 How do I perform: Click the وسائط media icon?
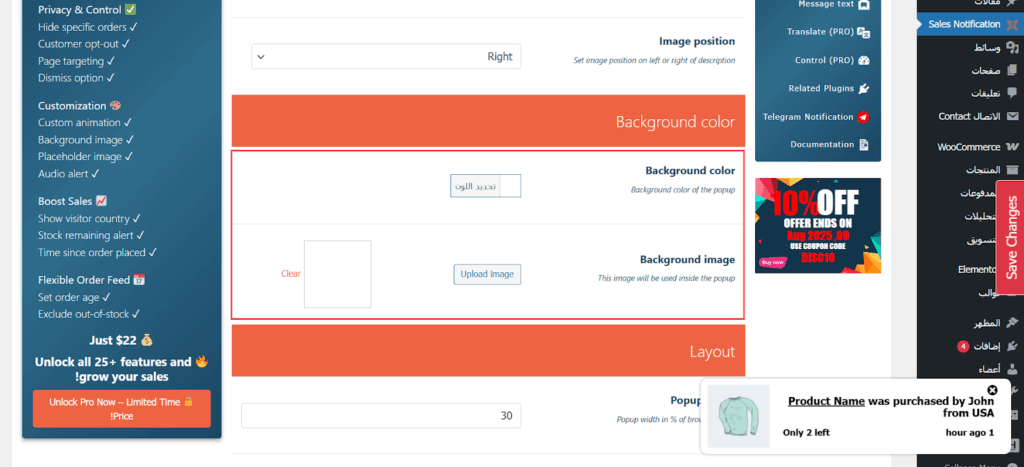[1012, 48]
